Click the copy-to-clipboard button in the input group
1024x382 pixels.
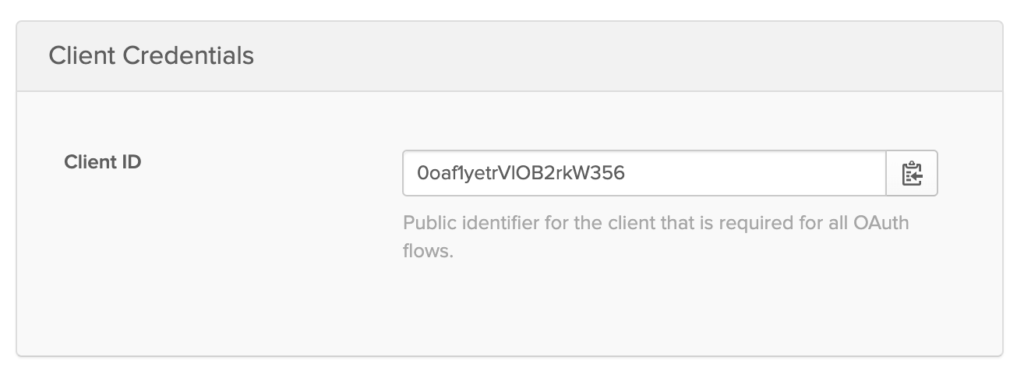point(912,173)
